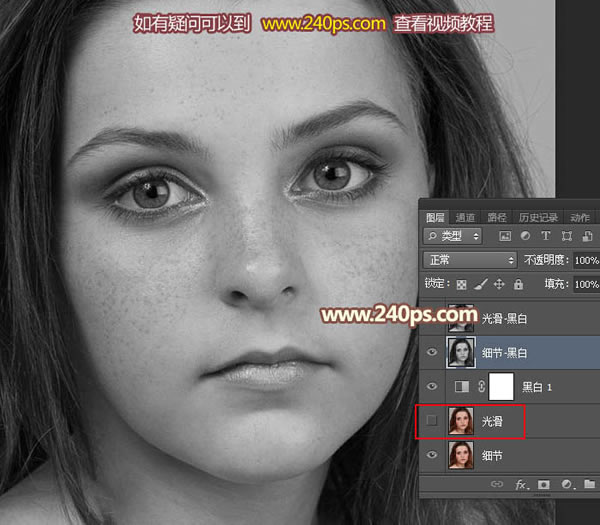Select the 细节 layer name
The image size is (600, 525).
[x=492, y=455]
